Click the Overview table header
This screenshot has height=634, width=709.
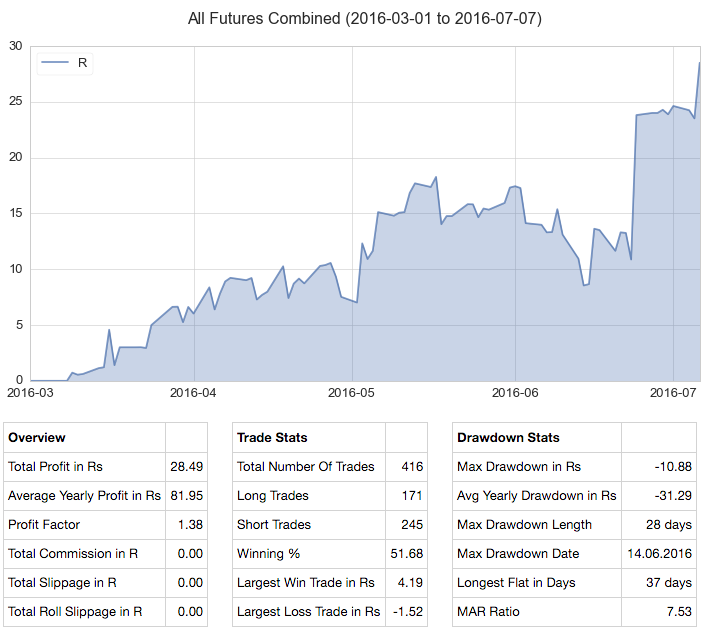click(x=37, y=437)
